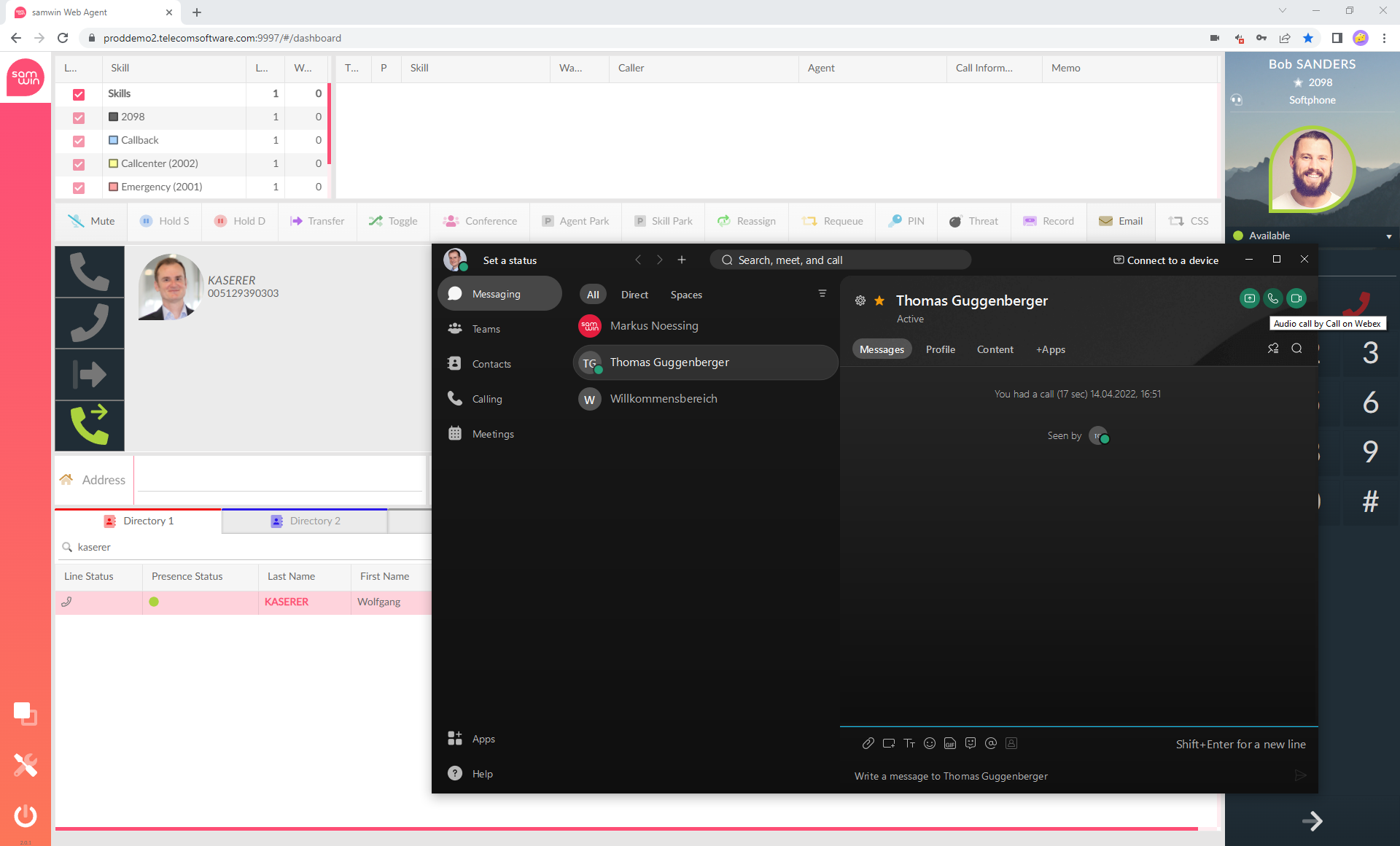The width and height of the screenshot is (1400, 846).
Task: Click the Skill Park button
Action: click(x=664, y=221)
